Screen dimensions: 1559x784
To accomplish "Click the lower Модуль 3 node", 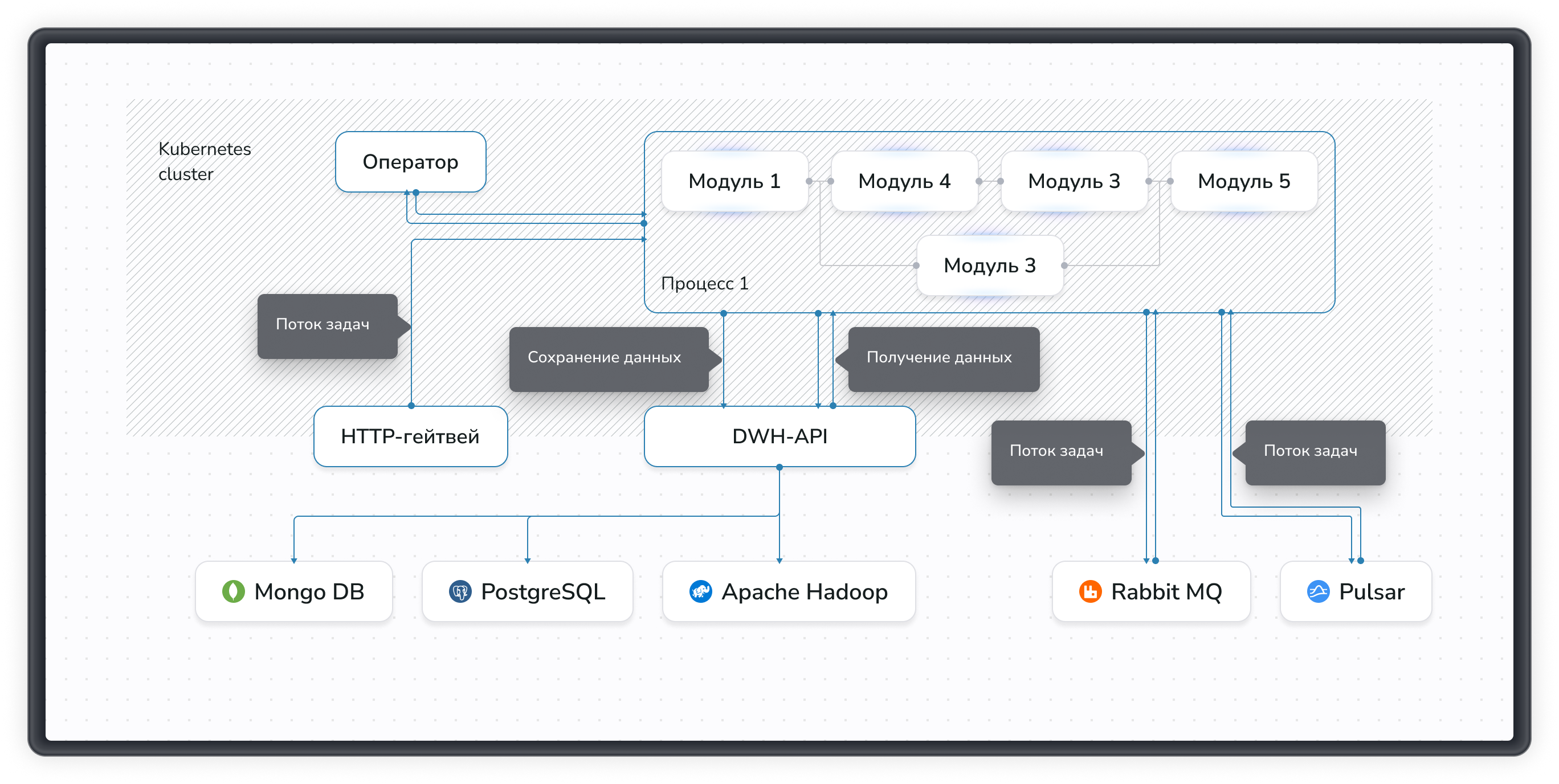I will coord(990,266).
